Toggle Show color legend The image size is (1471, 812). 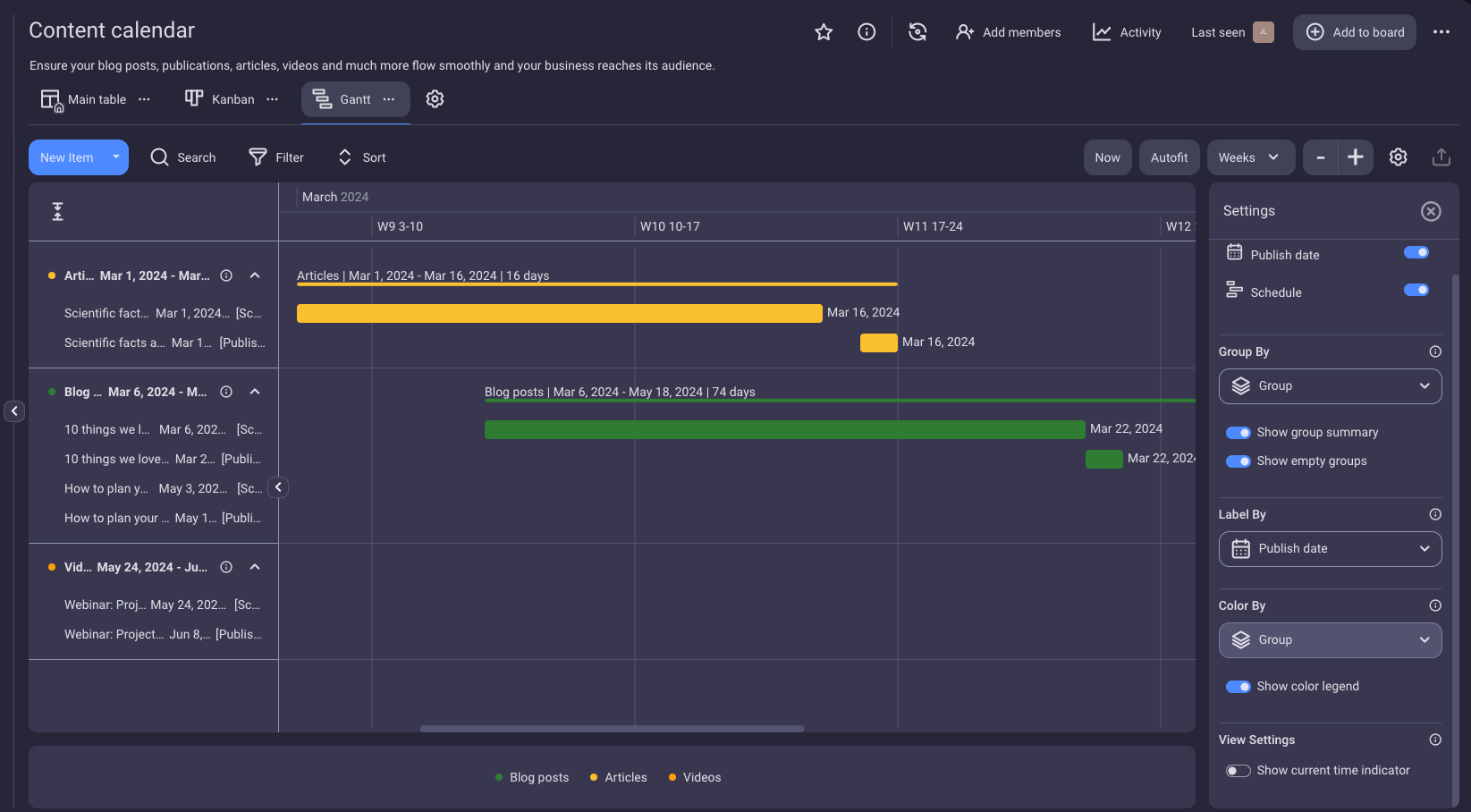(x=1239, y=687)
